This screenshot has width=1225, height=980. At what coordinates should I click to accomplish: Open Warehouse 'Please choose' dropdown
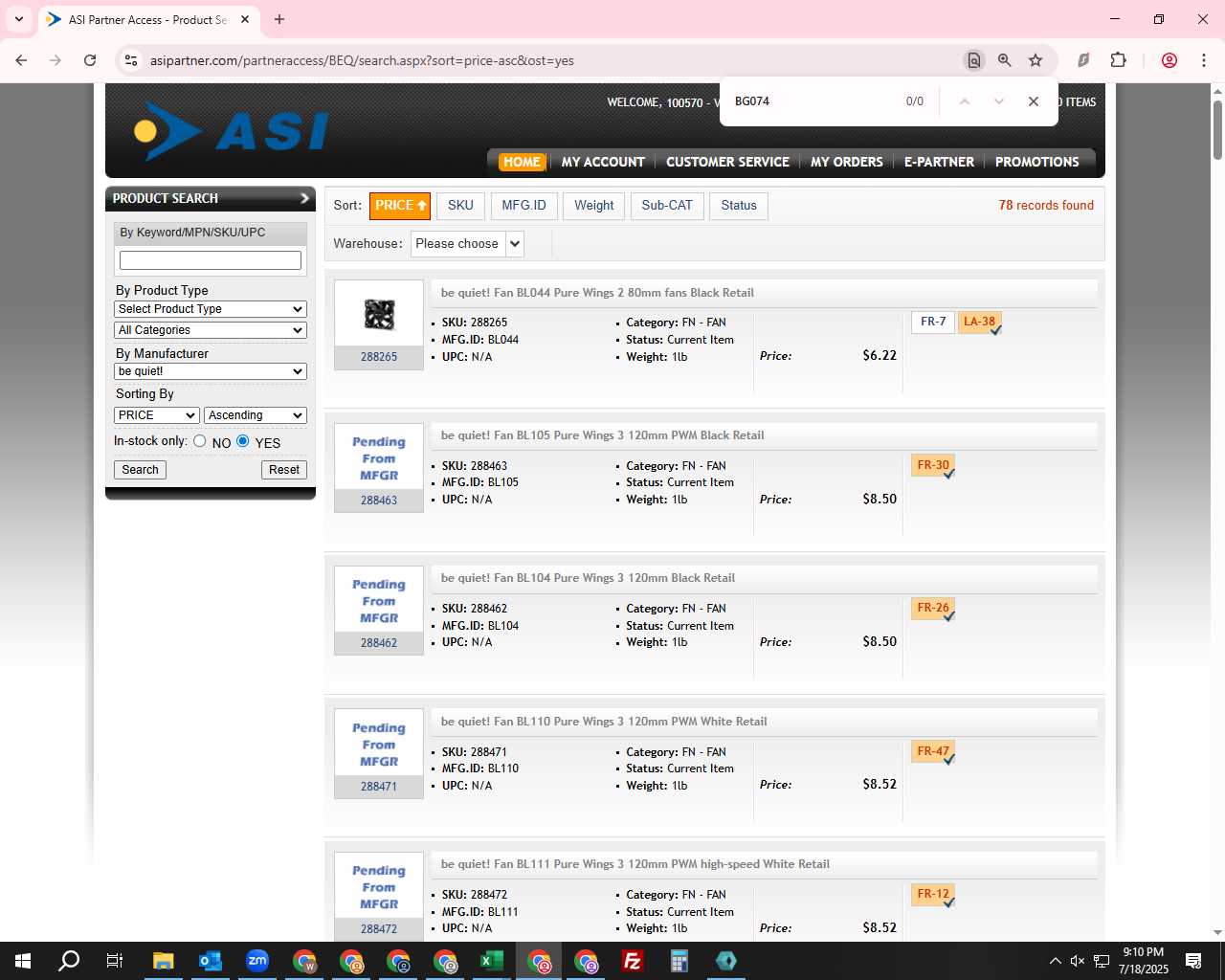(468, 244)
